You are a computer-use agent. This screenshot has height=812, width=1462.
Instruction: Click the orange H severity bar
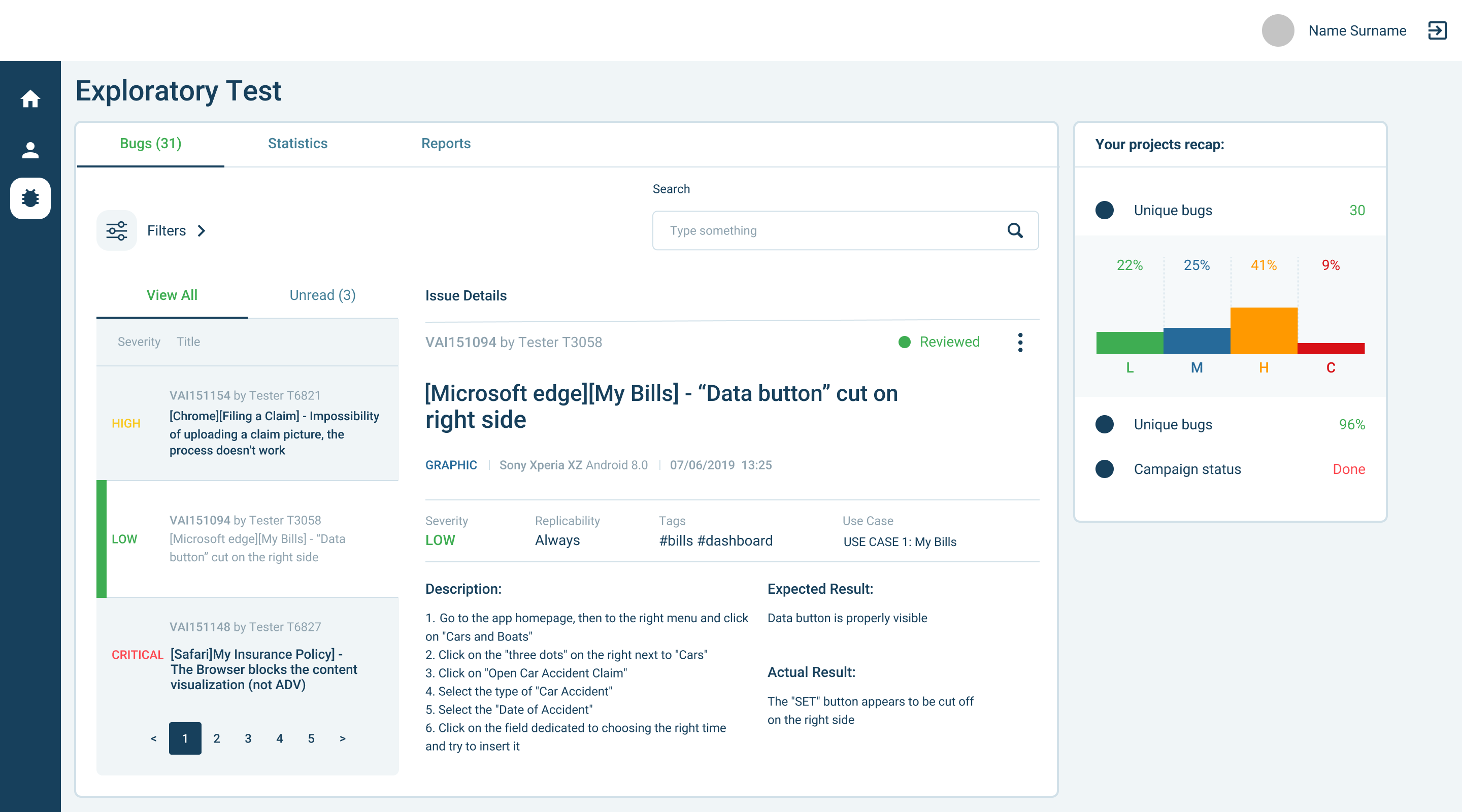point(1264,330)
